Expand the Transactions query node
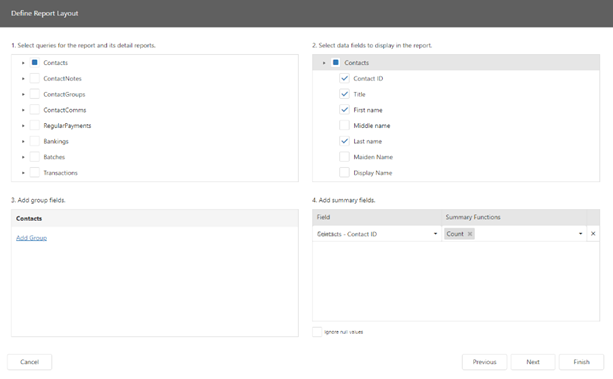Screen dimensions: 613x379 pyautogui.click(x=23, y=173)
